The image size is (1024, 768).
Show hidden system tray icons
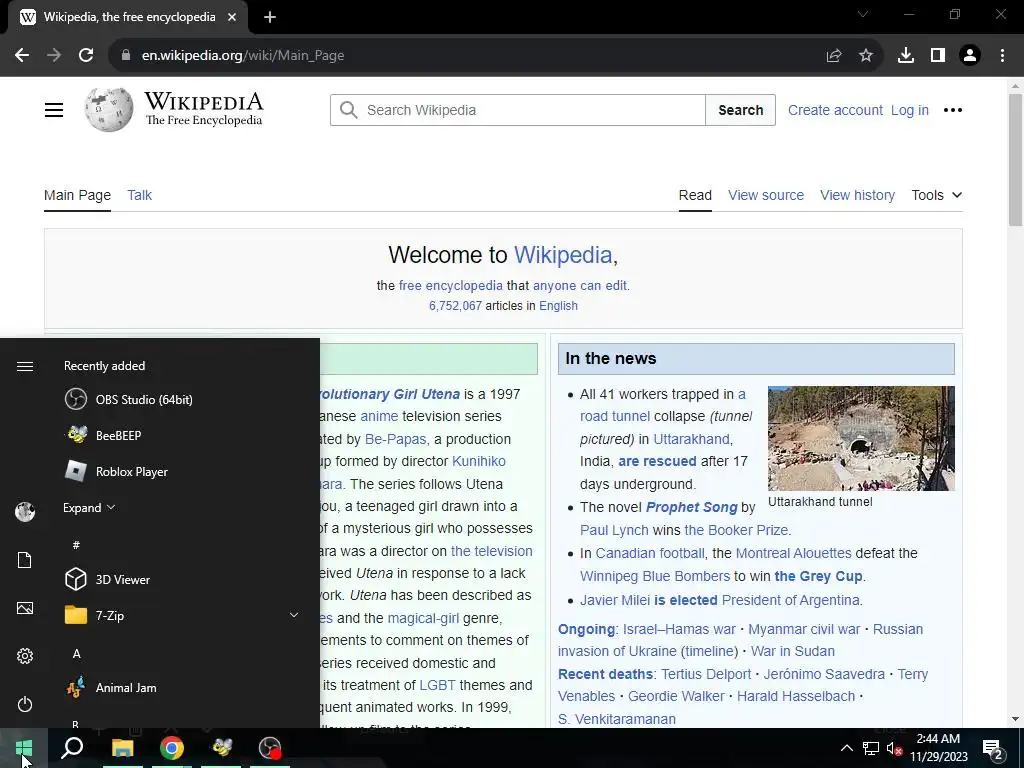846,748
